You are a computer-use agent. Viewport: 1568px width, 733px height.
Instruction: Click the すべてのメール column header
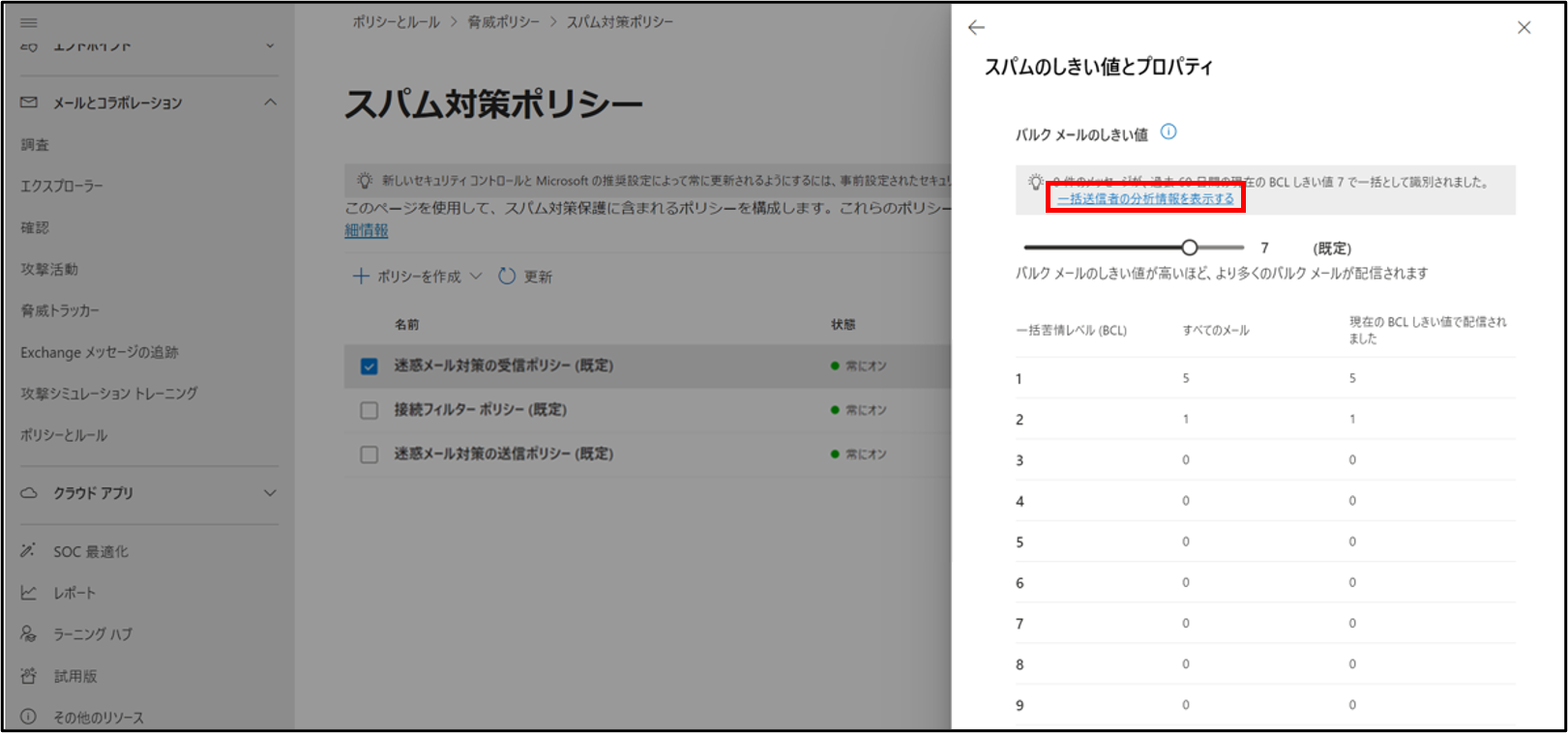click(x=1216, y=331)
